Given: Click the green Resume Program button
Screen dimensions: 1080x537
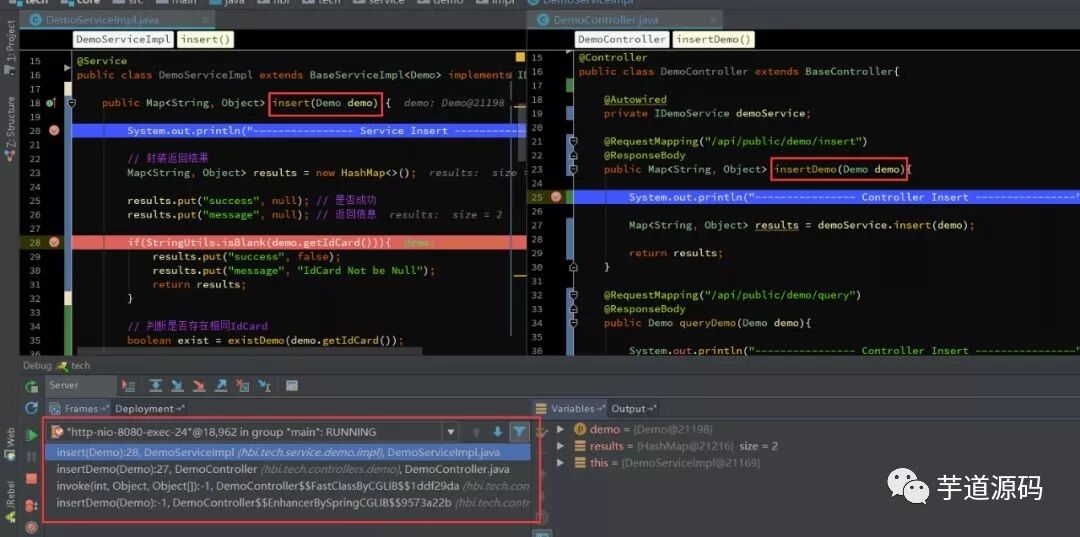Looking at the screenshot, I should pyautogui.click(x=31, y=435).
